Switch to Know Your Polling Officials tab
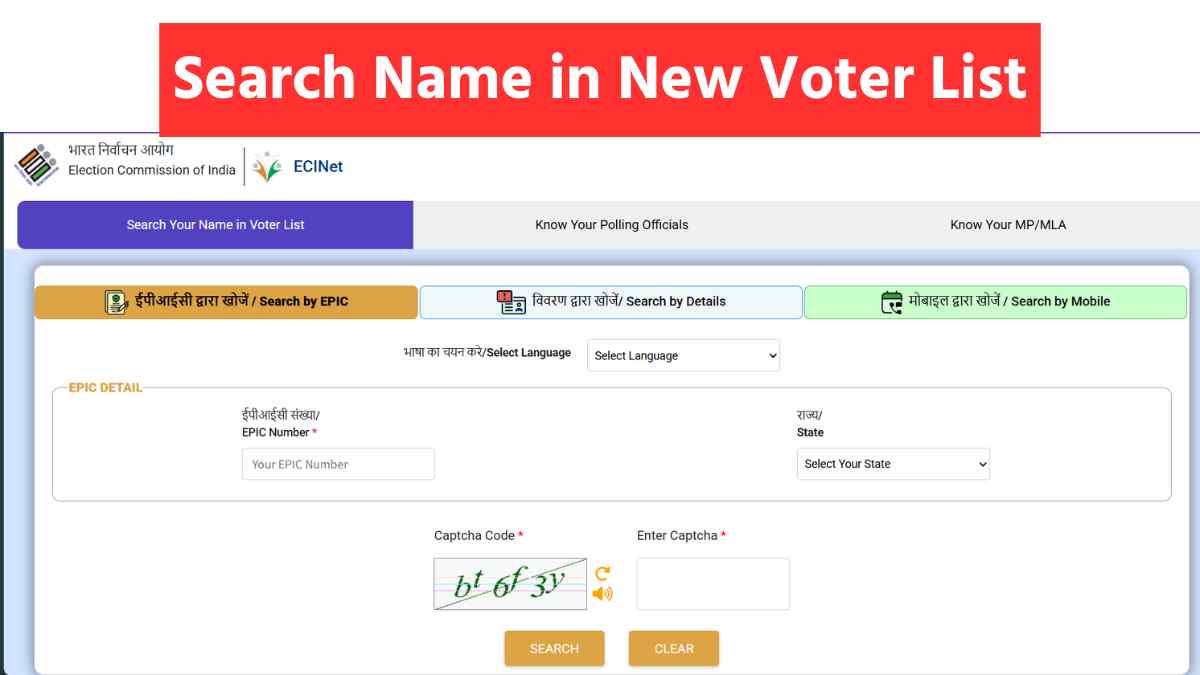 [x=611, y=225]
